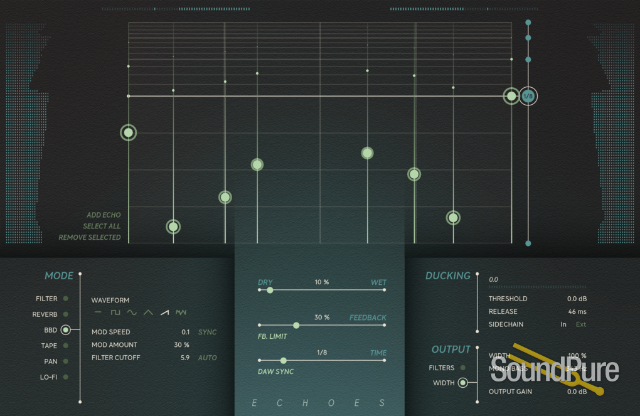Select the sawtooth waveform icon
This screenshot has height=416, width=640.
tap(164, 314)
